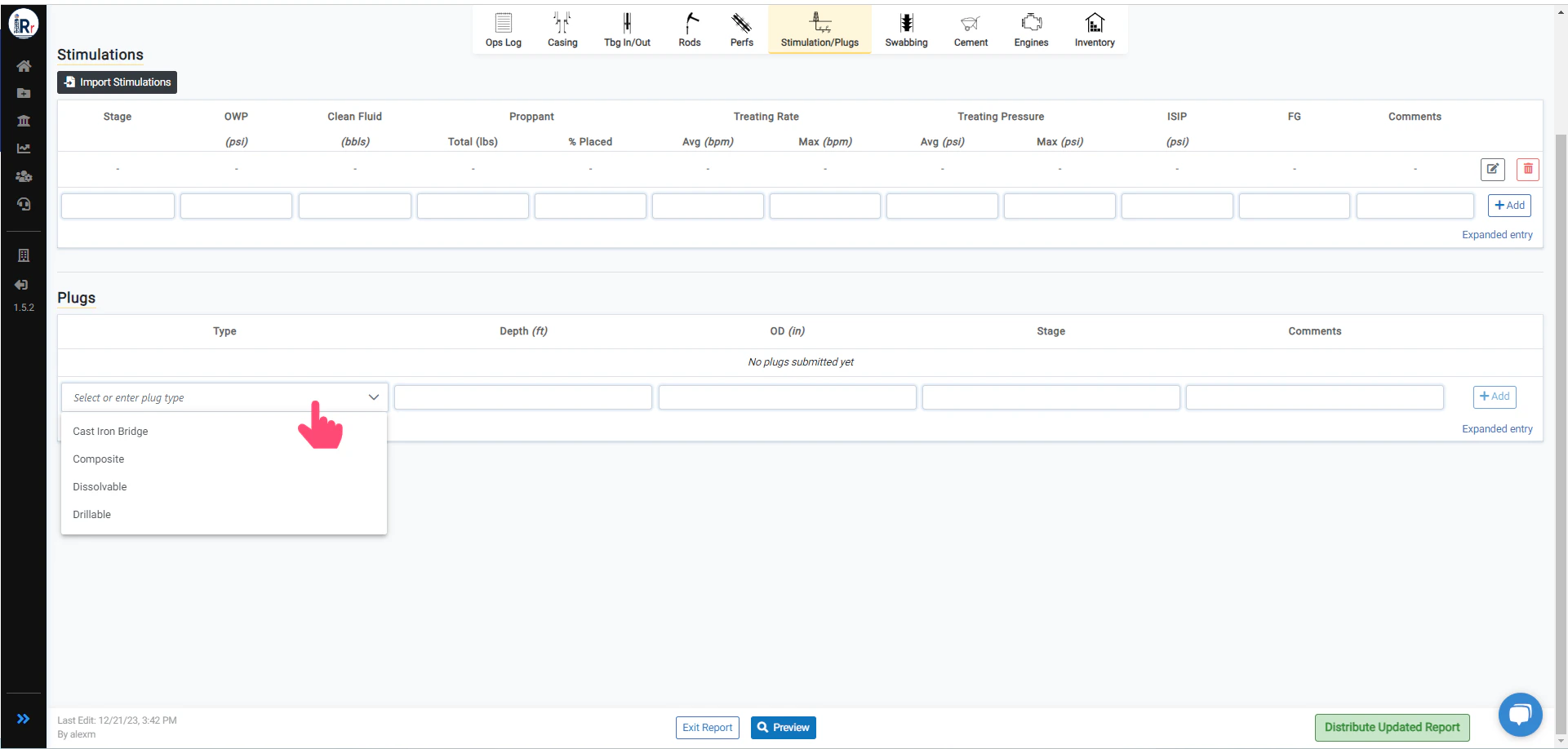
Task: Focus the FG input field
Action: (x=1295, y=206)
